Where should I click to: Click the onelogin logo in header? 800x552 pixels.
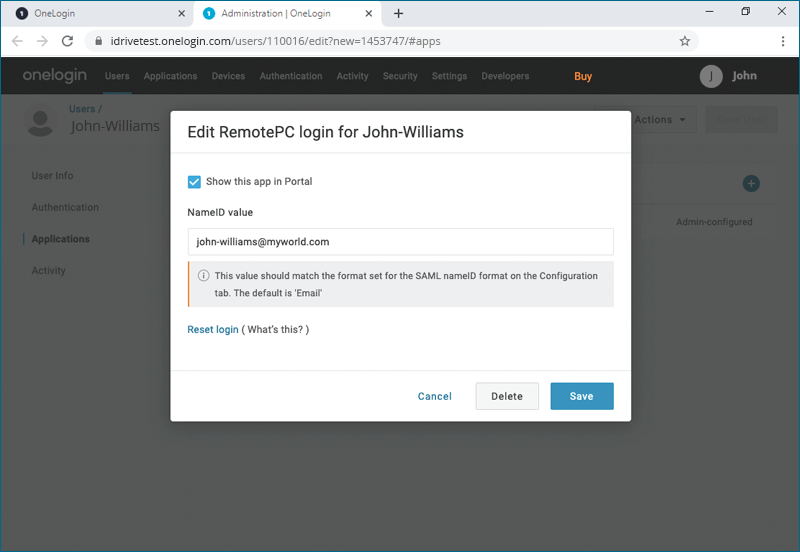[x=55, y=76]
